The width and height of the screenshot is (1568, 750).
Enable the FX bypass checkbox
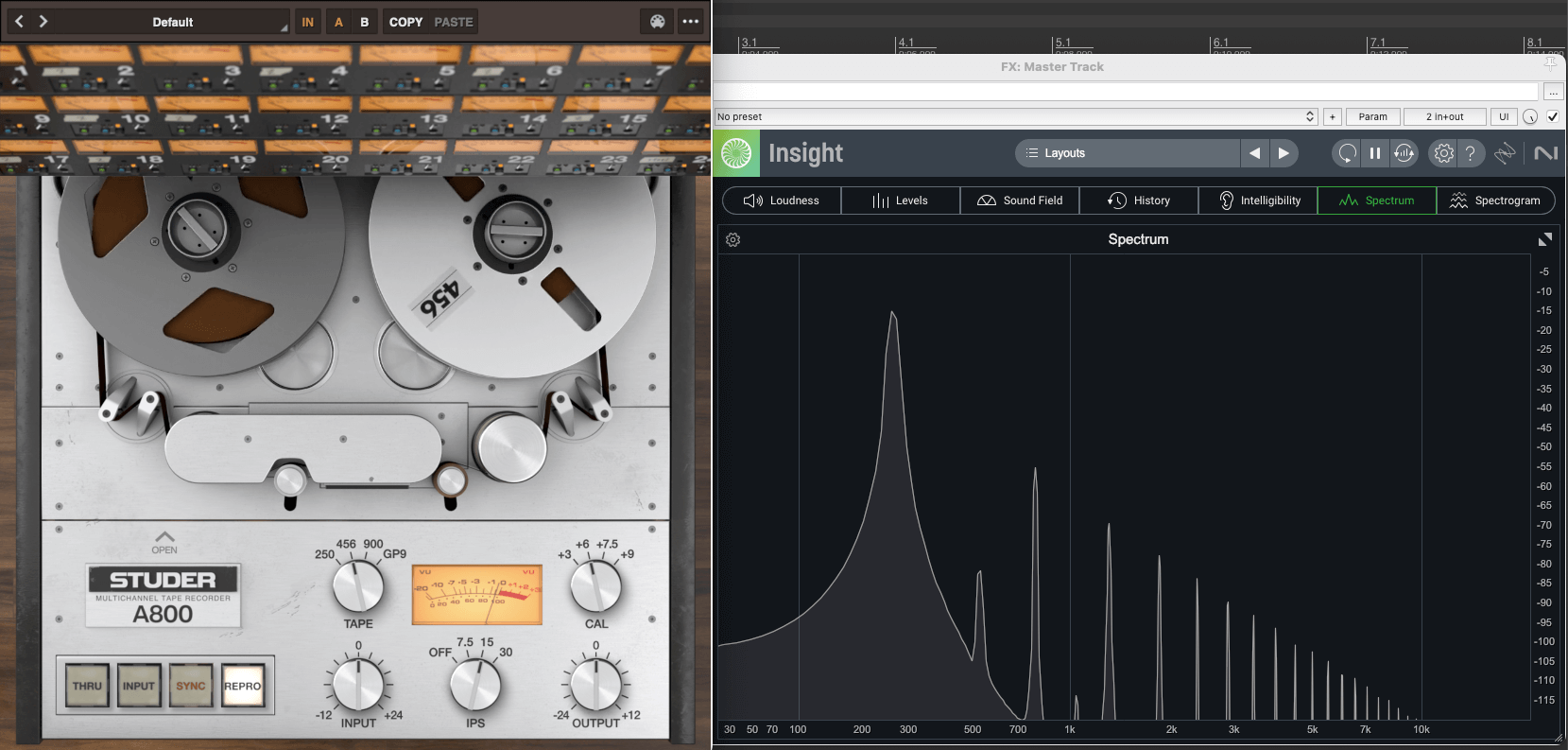(1552, 116)
